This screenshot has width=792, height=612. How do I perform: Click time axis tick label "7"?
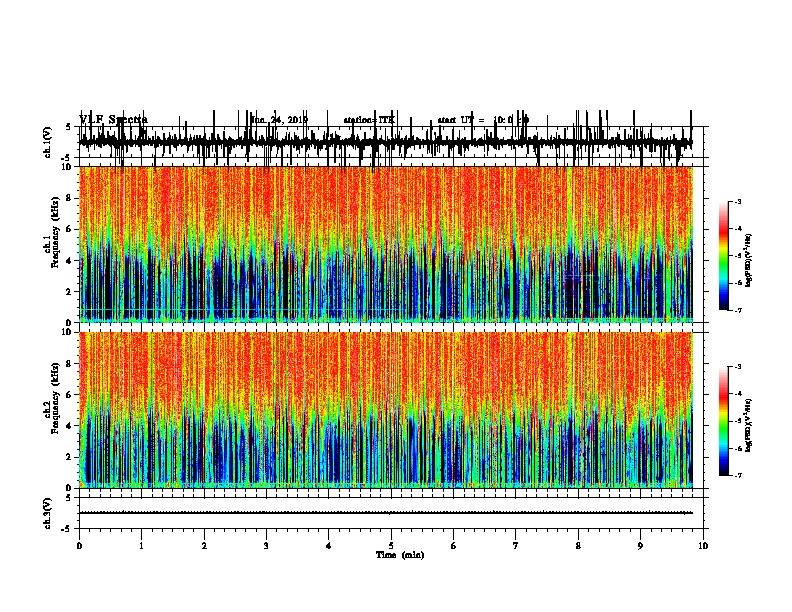(x=516, y=546)
